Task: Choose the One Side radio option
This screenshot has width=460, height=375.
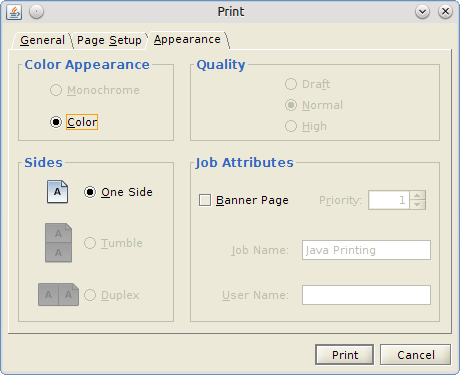Action: point(90,192)
